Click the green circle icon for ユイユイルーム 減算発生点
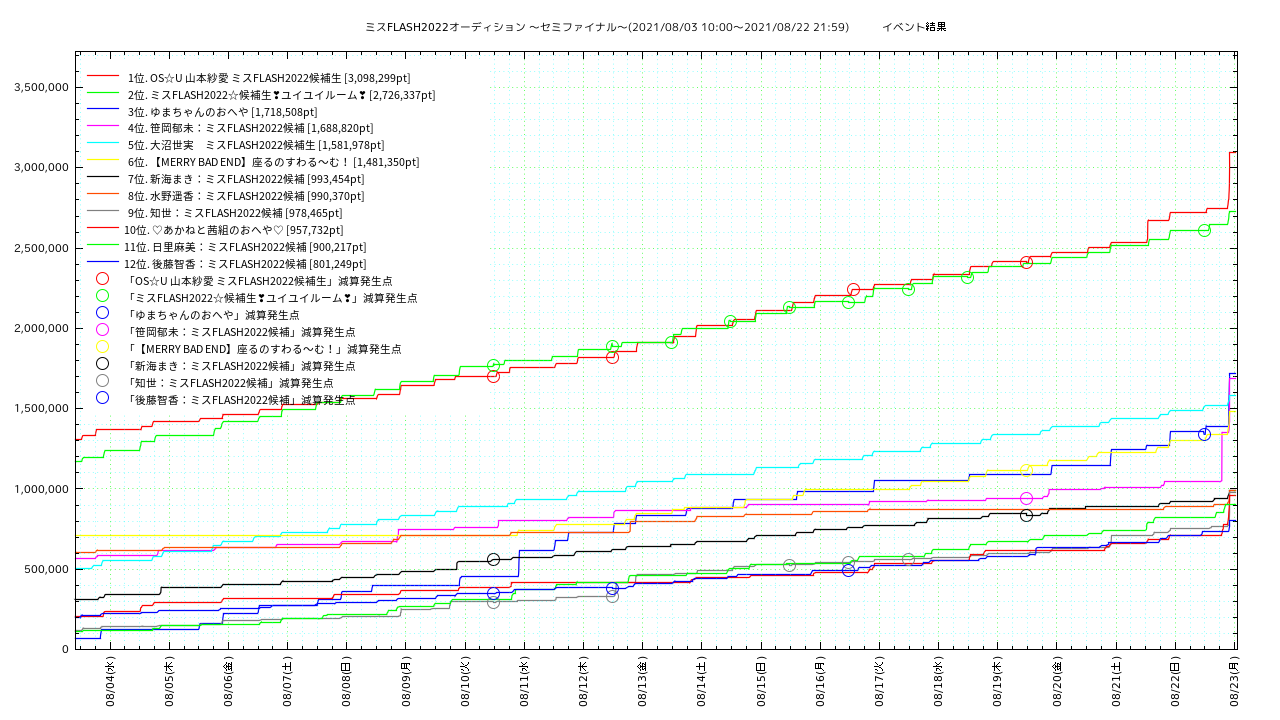The width and height of the screenshot is (1280, 720). pos(102,297)
